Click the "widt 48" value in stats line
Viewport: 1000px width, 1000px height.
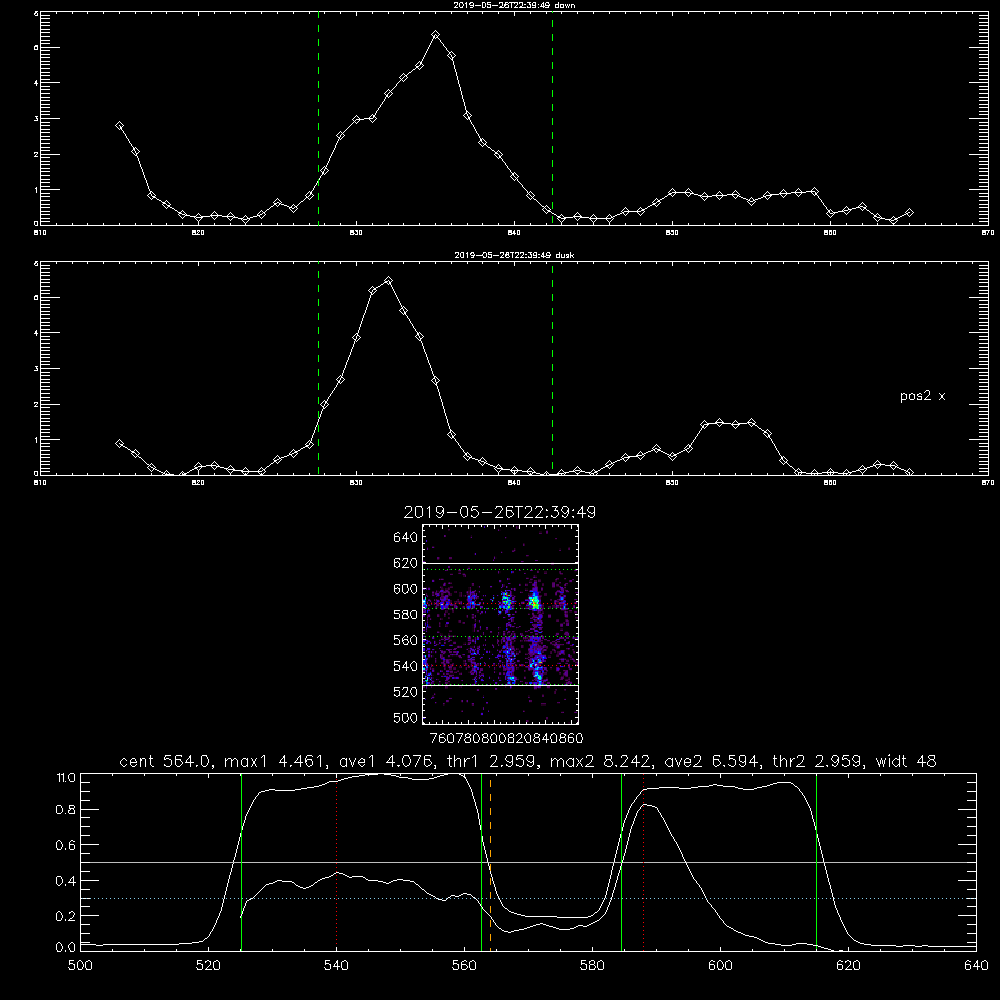[x=906, y=761]
